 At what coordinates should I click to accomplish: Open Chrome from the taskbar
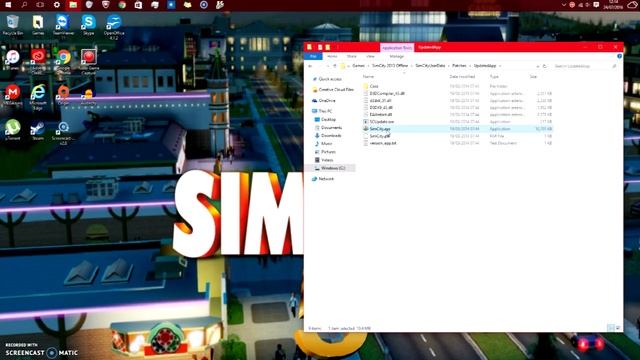click(122, 5)
